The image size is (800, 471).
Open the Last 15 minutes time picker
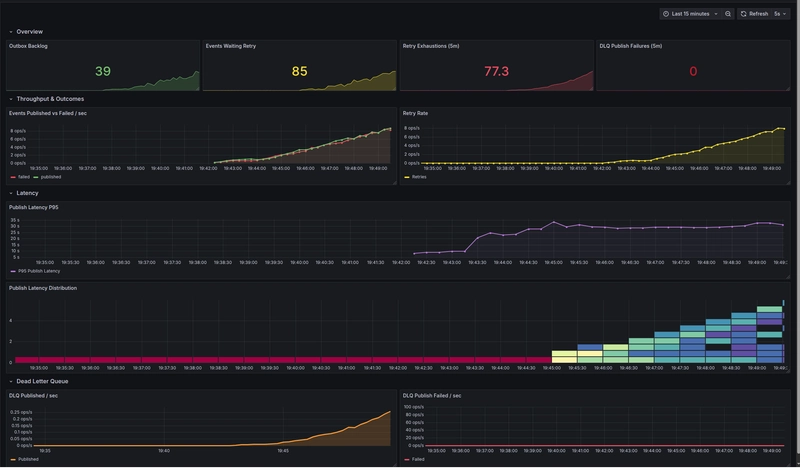[x=690, y=14]
